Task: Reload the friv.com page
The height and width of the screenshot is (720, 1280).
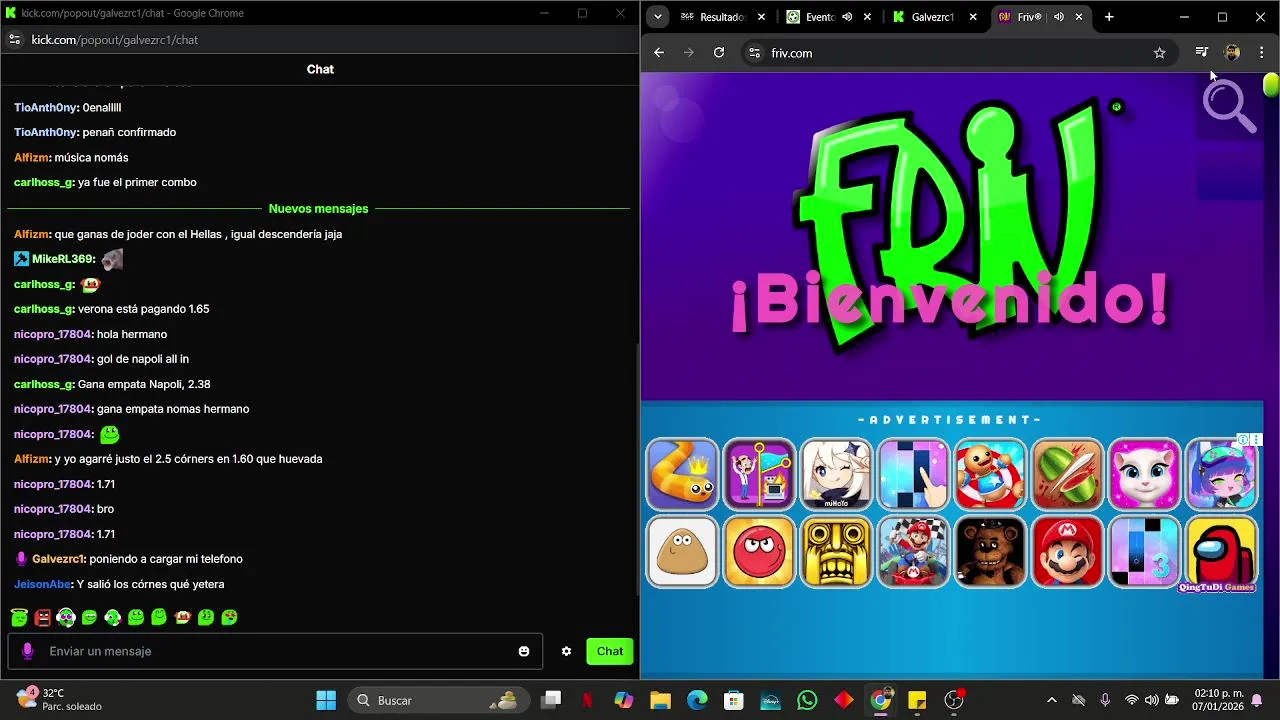Action: (x=718, y=53)
